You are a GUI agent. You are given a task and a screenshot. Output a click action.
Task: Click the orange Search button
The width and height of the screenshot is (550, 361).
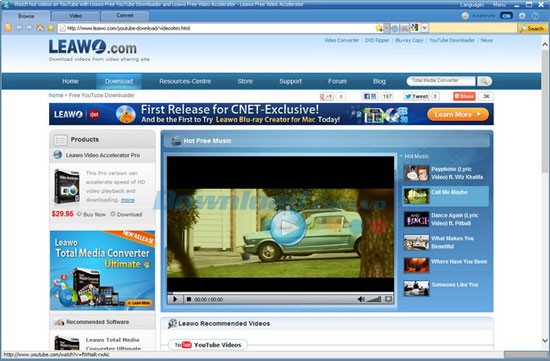(x=532, y=28)
